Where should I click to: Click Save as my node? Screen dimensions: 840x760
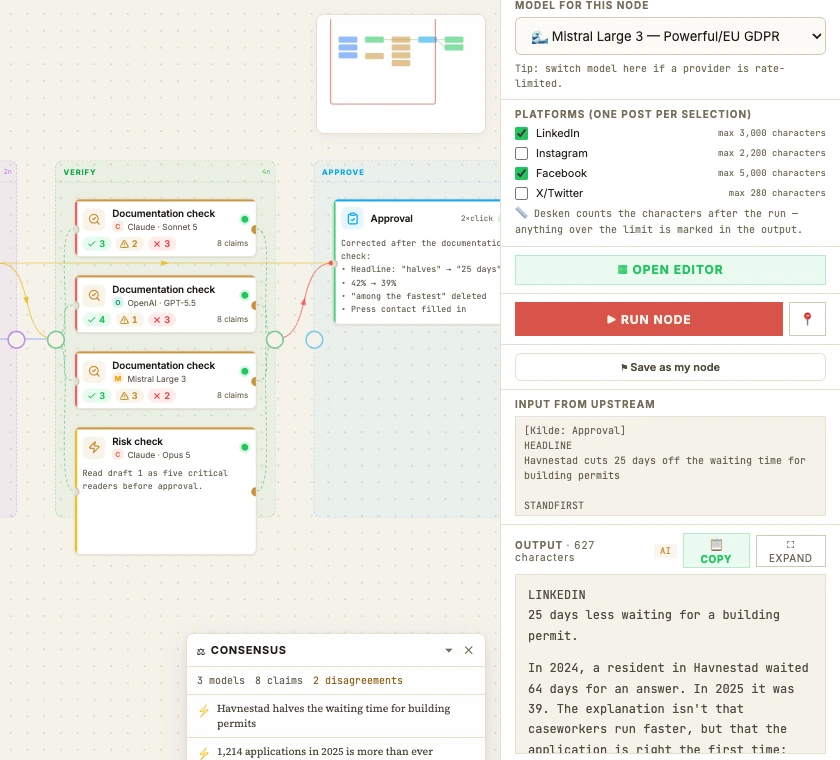[x=670, y=367]
